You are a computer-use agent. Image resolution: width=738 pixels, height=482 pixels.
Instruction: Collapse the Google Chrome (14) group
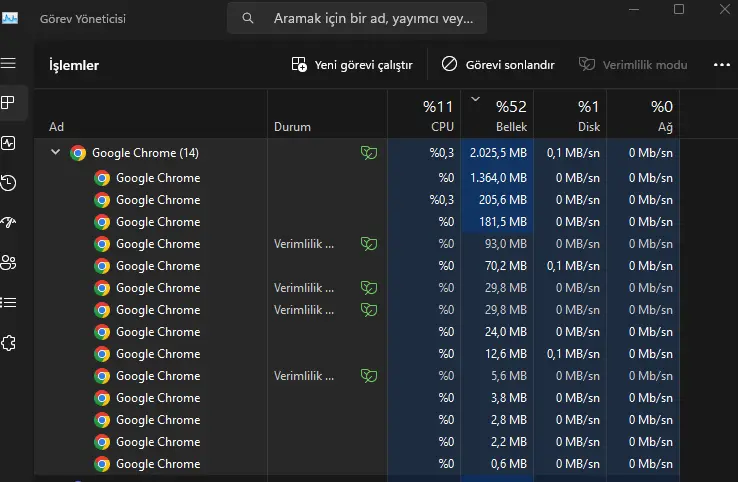[56, 152]
